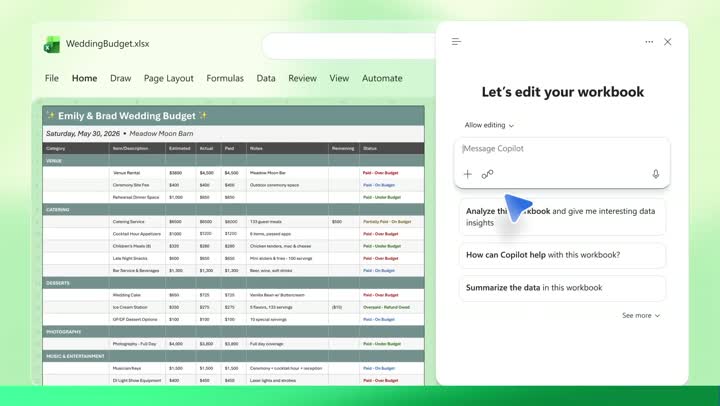Open the File menu

pyautogui.click(x=52, y=78)
